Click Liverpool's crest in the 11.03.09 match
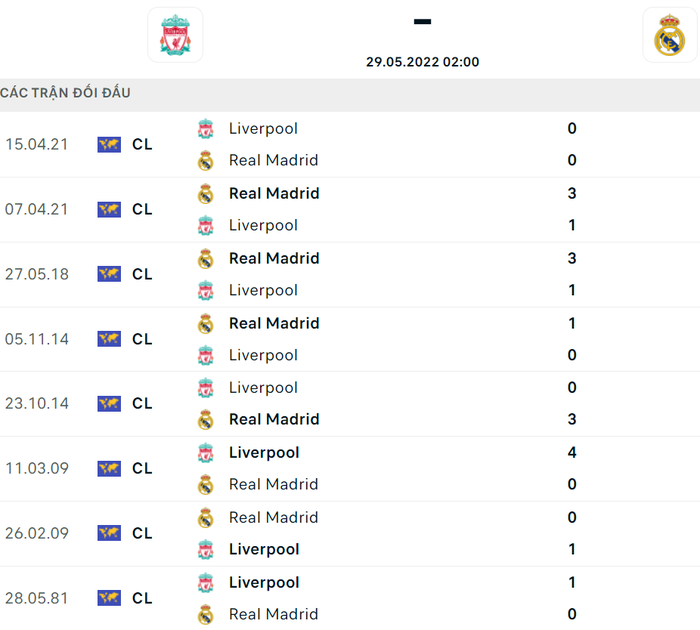 coord(205,453)
